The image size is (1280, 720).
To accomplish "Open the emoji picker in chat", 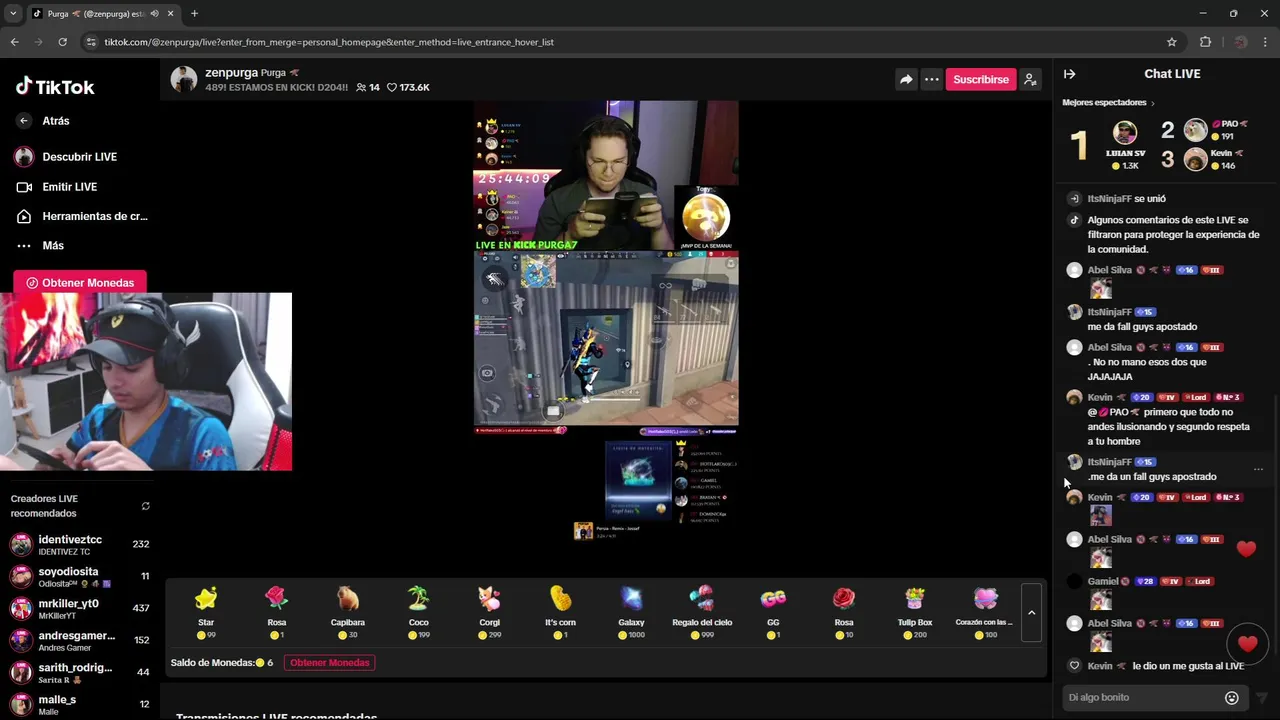I will (1232, 698).
